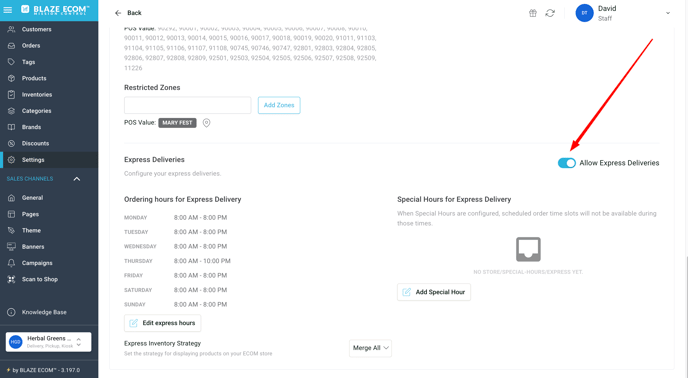The width and height of the screenshot is (688, 378).
Task: Open the Herbal Greens store selector
Action: coord(49,342)
